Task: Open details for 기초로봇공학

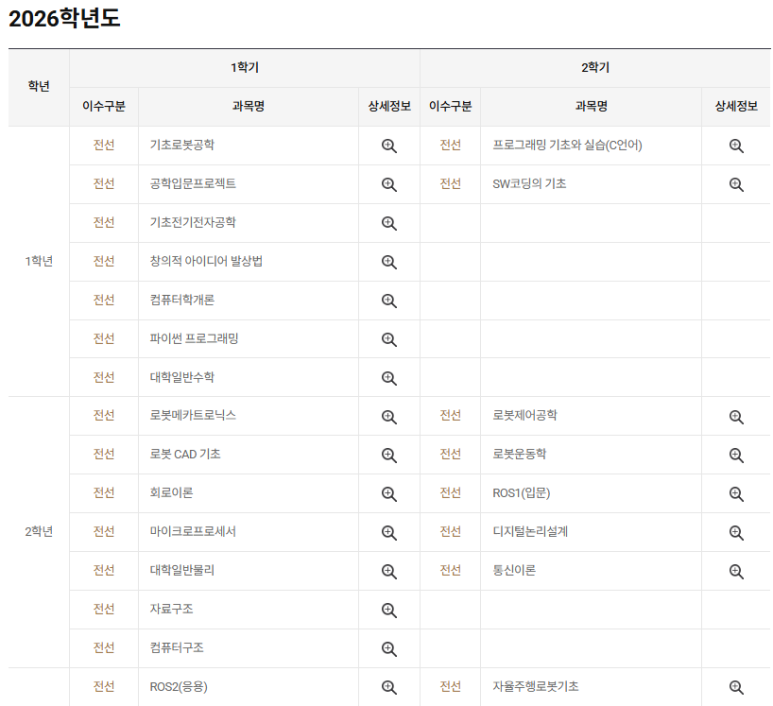Action: pos(389,146)
